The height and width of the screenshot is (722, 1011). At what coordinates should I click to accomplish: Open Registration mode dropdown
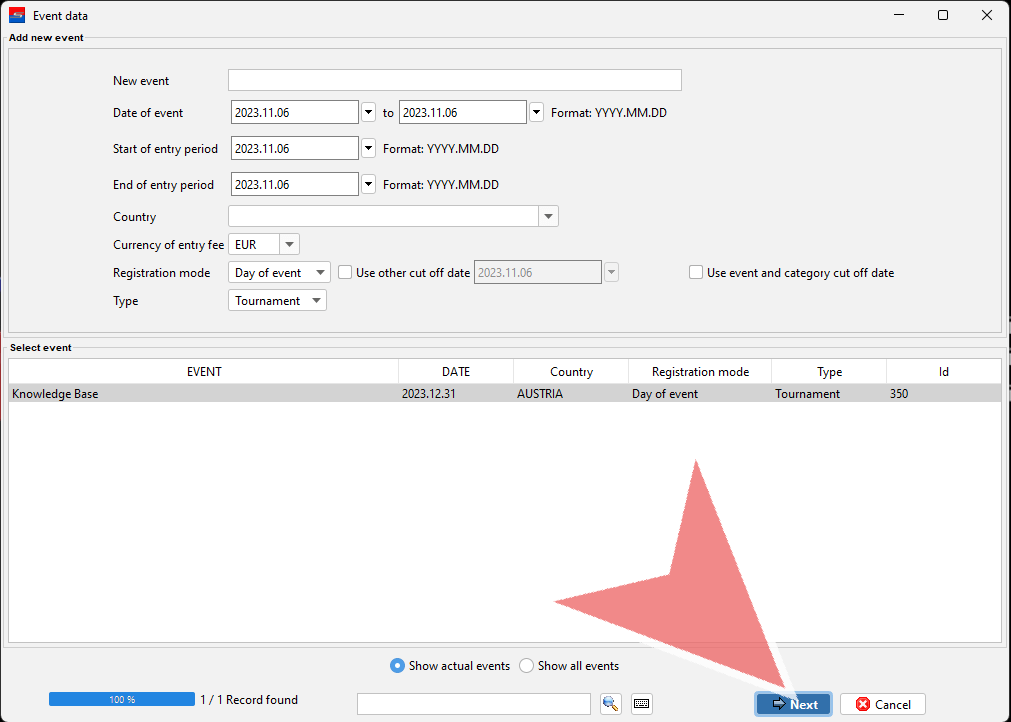tap(319, 273)
